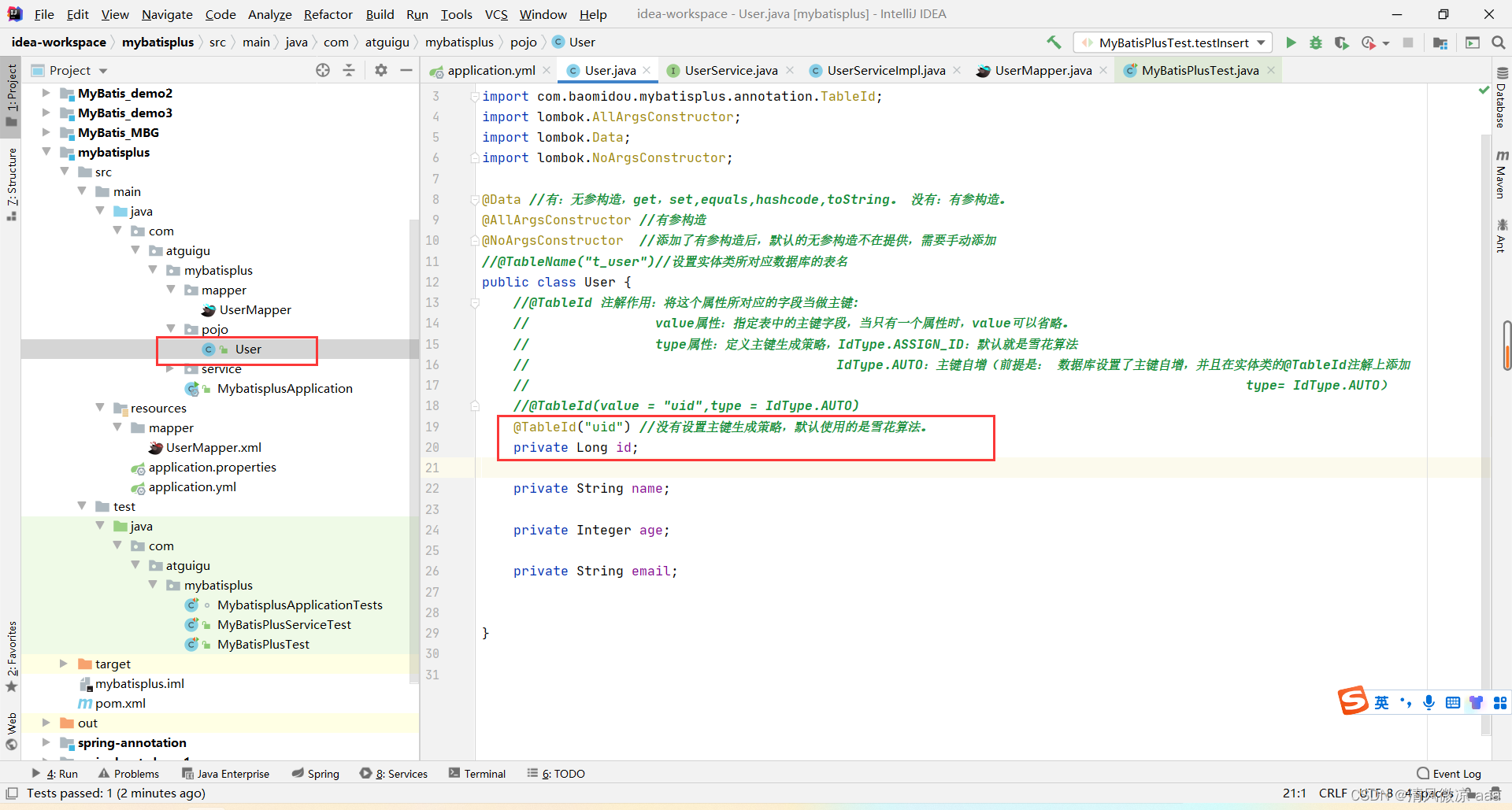Open the TODO tool window

point(556,774)
